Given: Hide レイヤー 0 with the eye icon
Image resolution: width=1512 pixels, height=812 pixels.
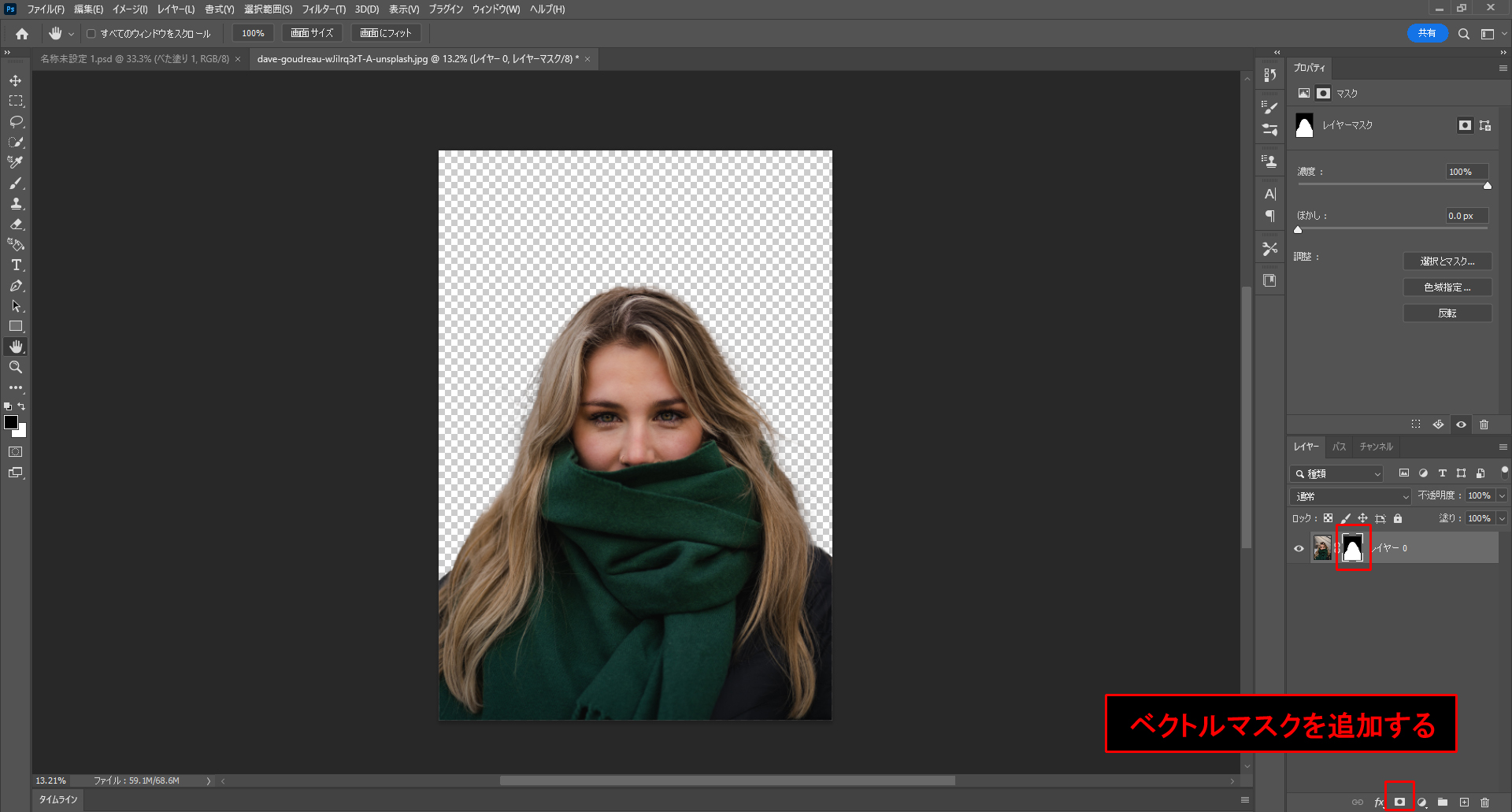Looking at the screenshot, I should [1299, 549].
